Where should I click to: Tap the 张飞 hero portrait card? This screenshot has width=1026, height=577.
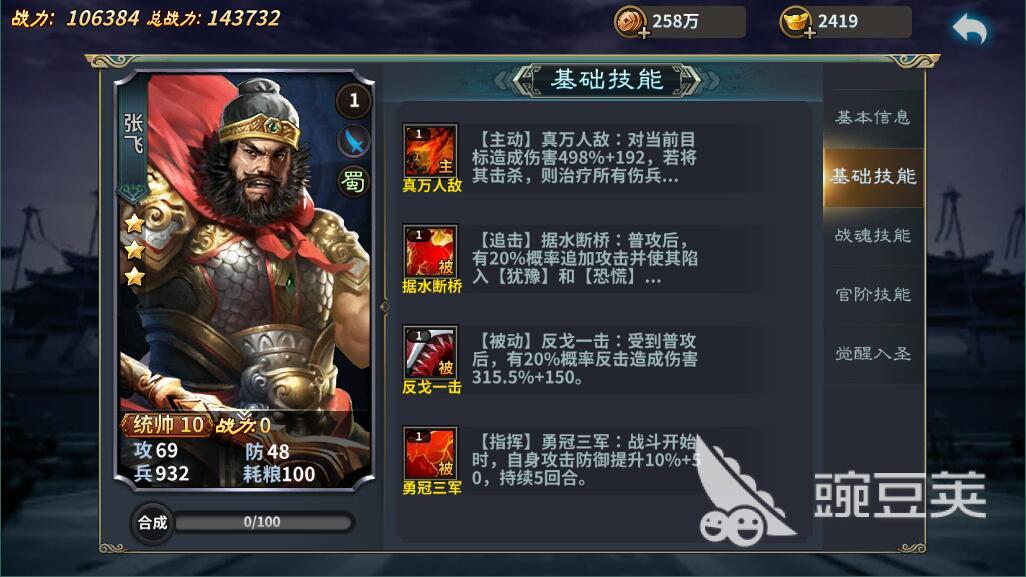pyautogui.click(x=244, y=280)
